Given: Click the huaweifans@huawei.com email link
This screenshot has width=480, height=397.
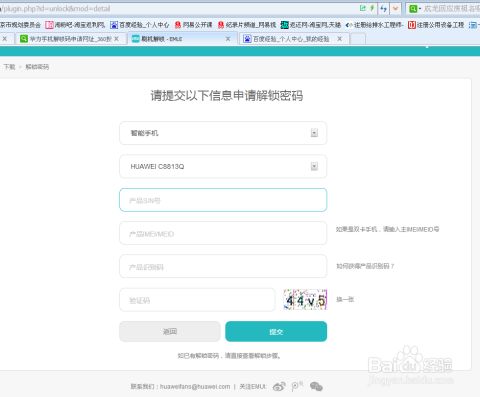Looking at the screenshot, I should coord(195,387).
